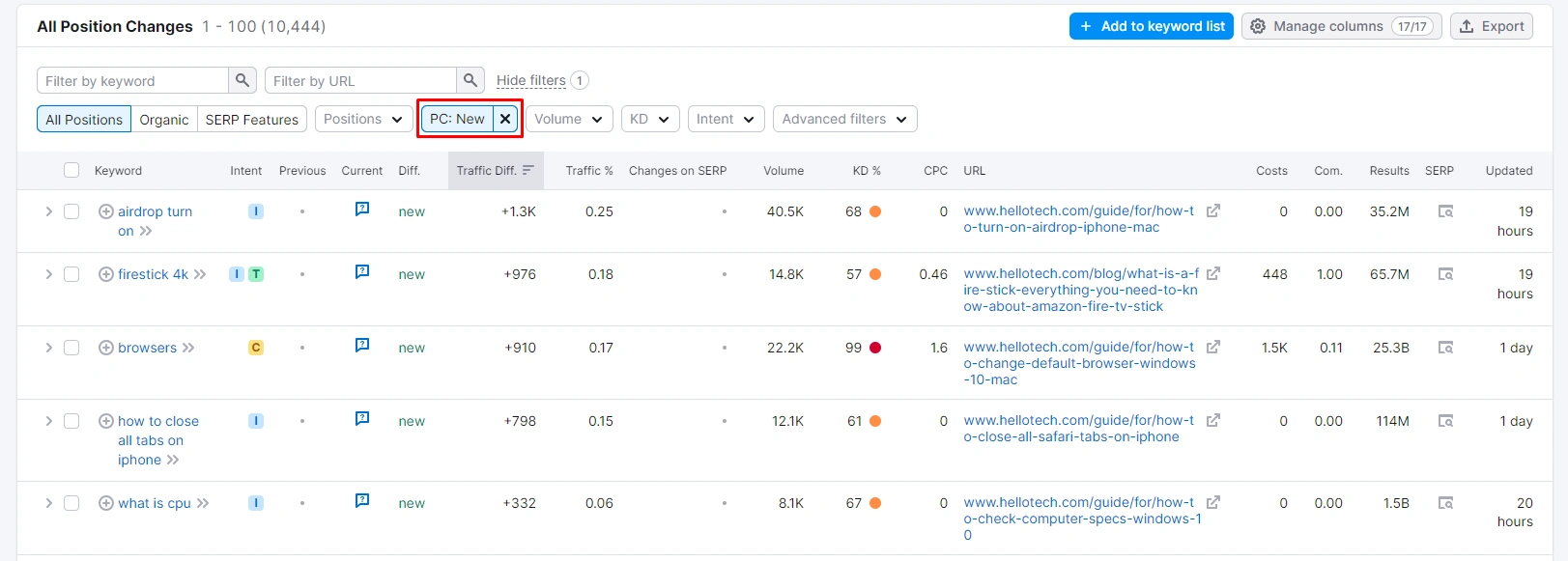Screen dimensions: 1568x561
Task: Click the Hide filters link
Action: [x=531, y=80]
